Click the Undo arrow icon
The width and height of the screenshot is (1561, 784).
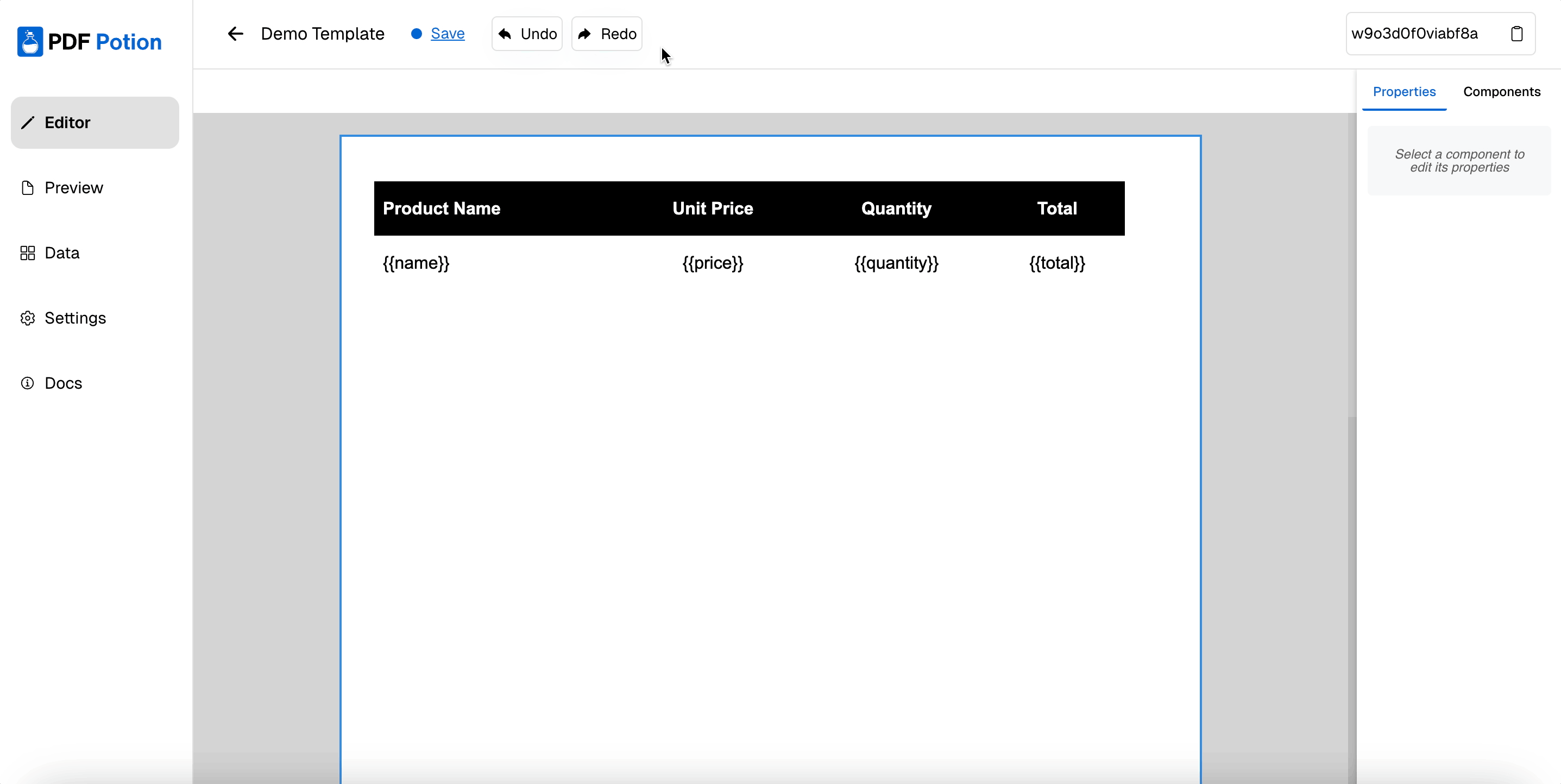pos(505,34)
